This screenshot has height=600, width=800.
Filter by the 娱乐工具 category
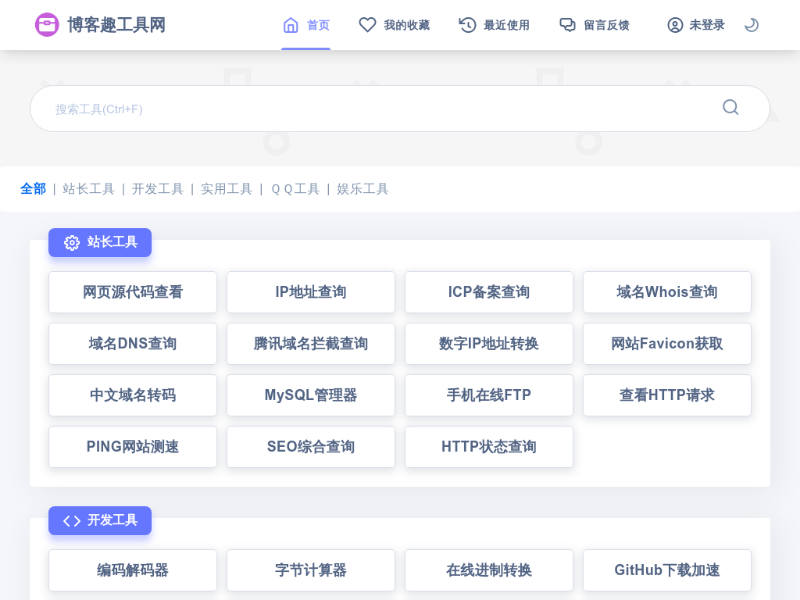362,189
